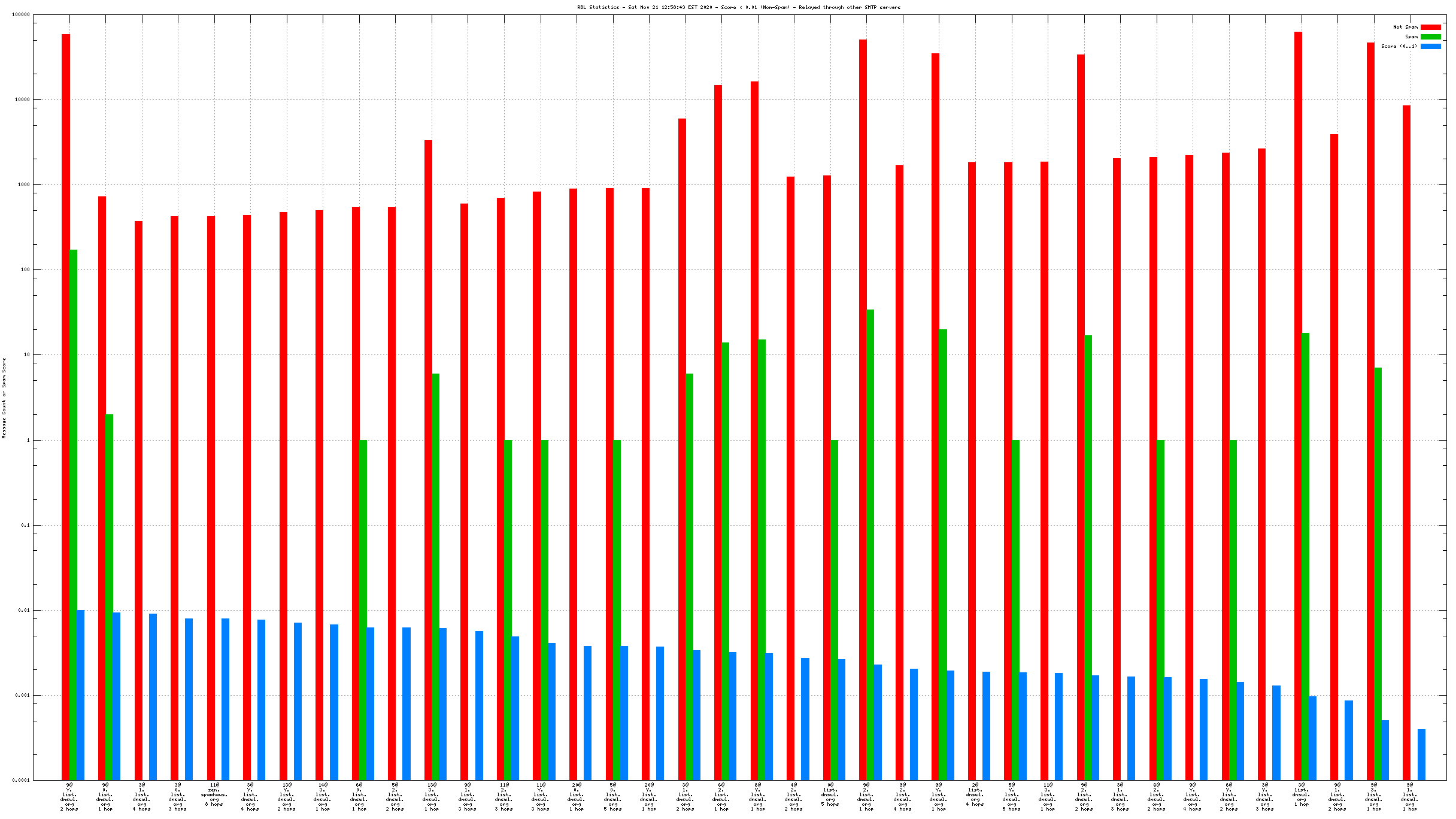Click the 0.01 y-axis tick label

tap(23, 610)
